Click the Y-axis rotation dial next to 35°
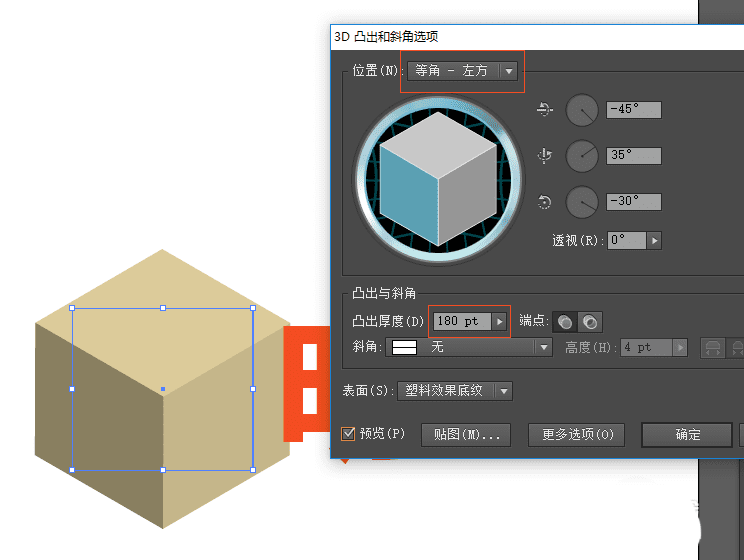744x560 pixels. pos(582,156)
